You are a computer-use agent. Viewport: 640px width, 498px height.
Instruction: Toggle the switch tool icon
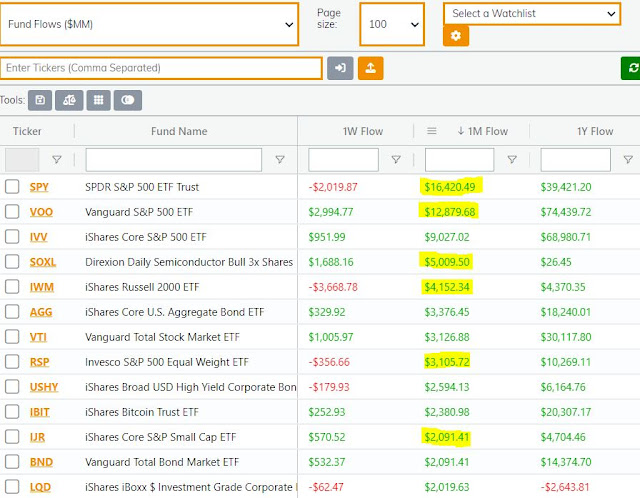click(128, 100)
